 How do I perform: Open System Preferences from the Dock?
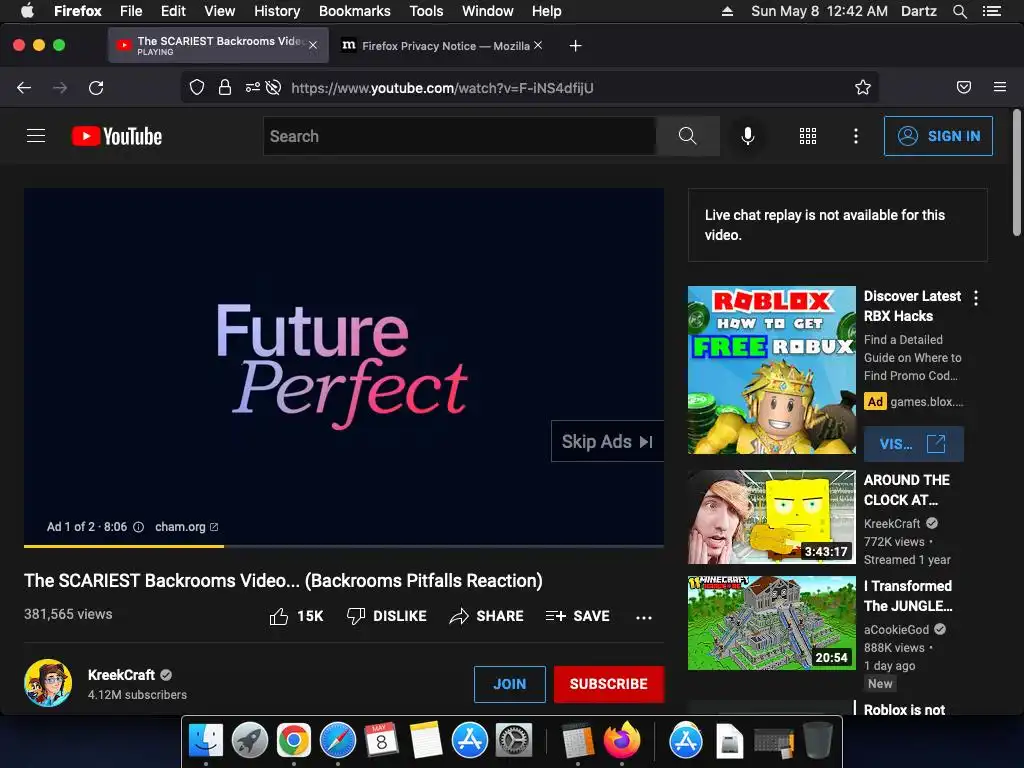(514, 741)
